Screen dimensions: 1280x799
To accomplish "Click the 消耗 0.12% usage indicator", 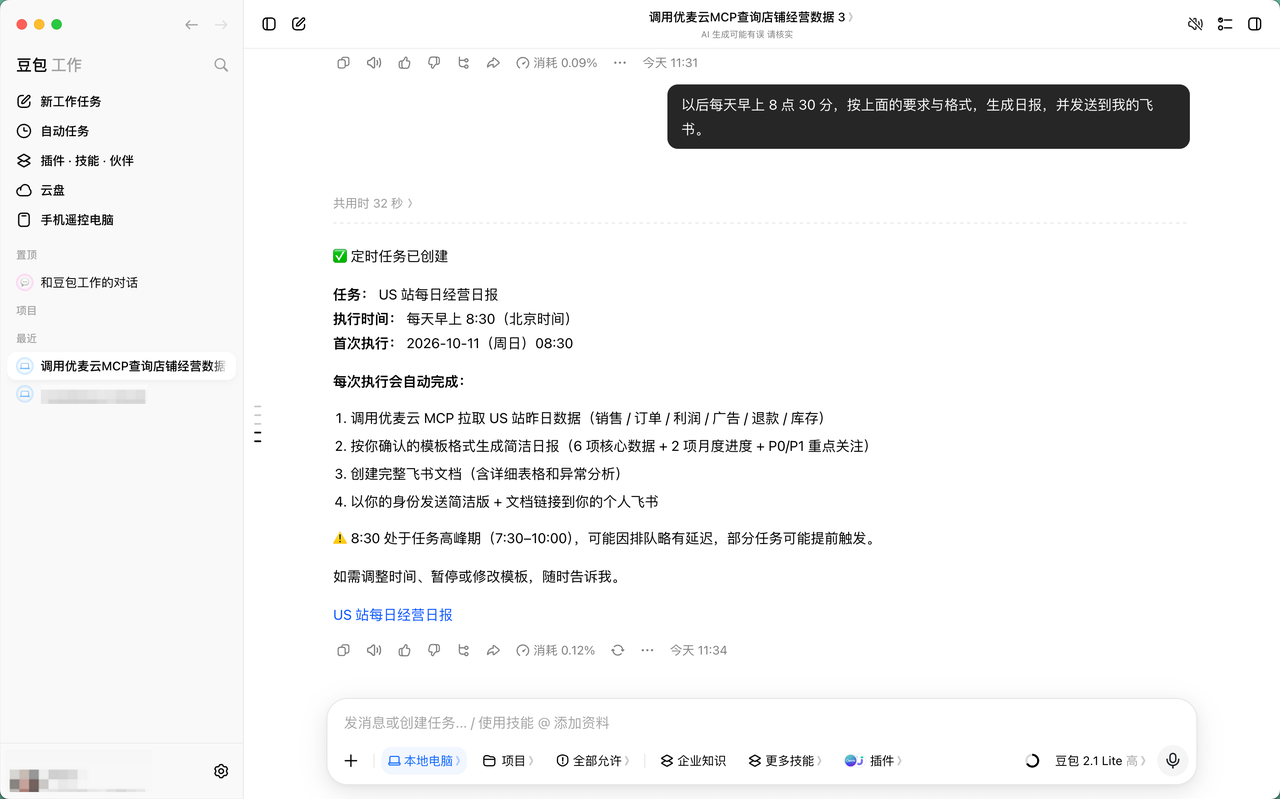I will (555, 650).
